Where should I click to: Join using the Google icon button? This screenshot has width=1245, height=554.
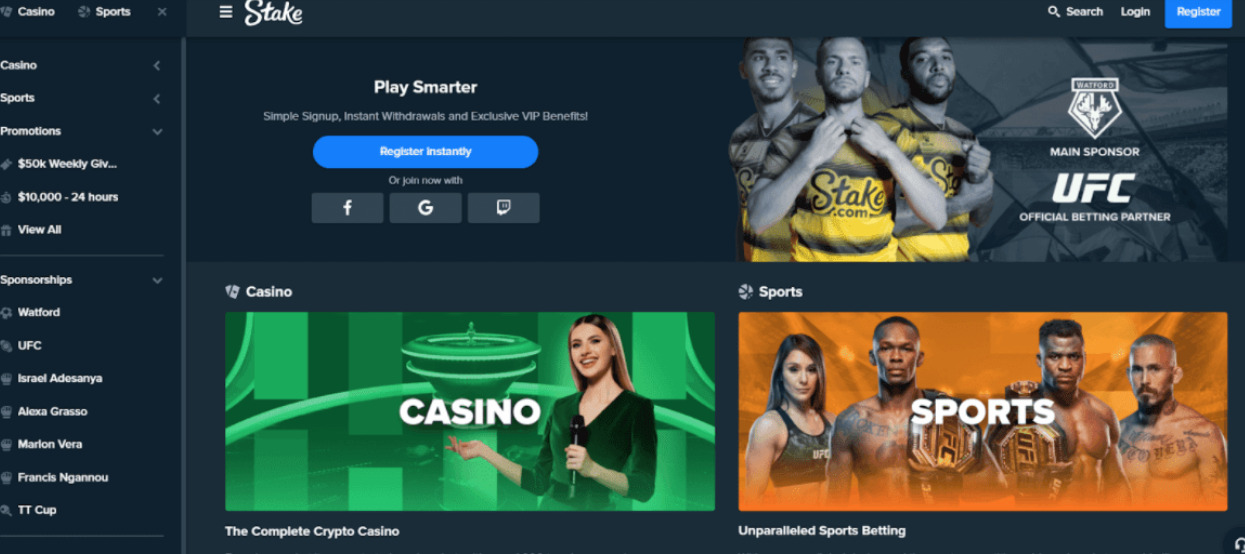tap(425, 208)
